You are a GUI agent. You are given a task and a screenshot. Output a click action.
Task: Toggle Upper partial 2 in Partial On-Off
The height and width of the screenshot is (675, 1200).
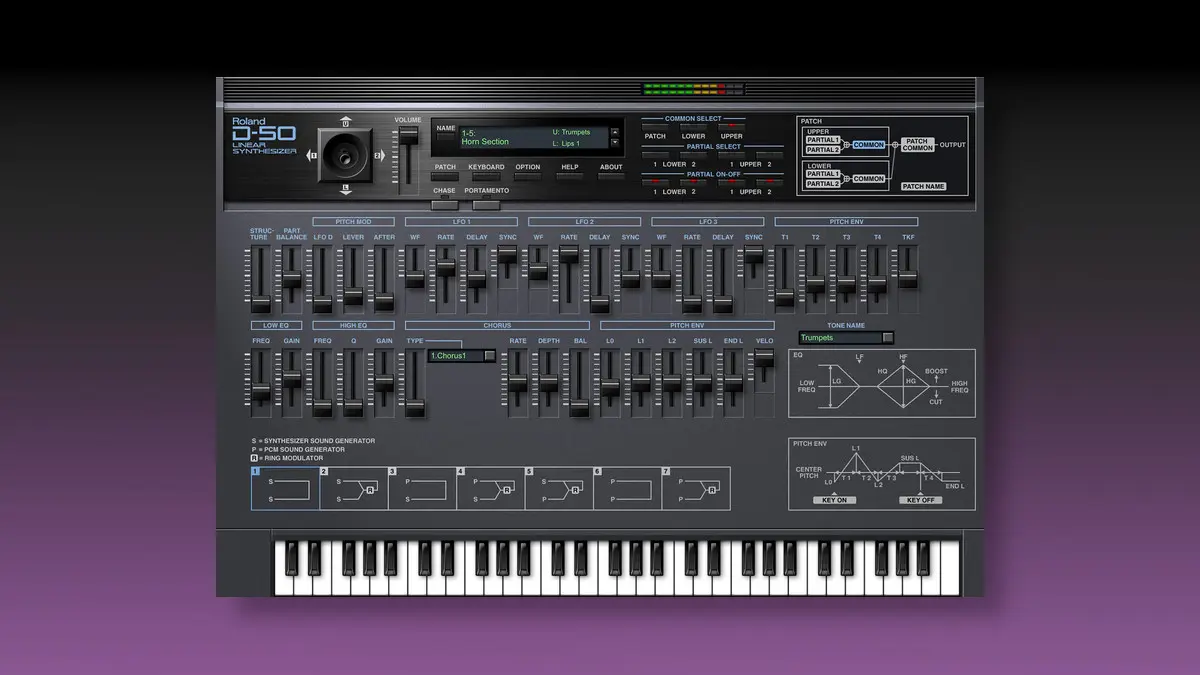pos(769,183)
